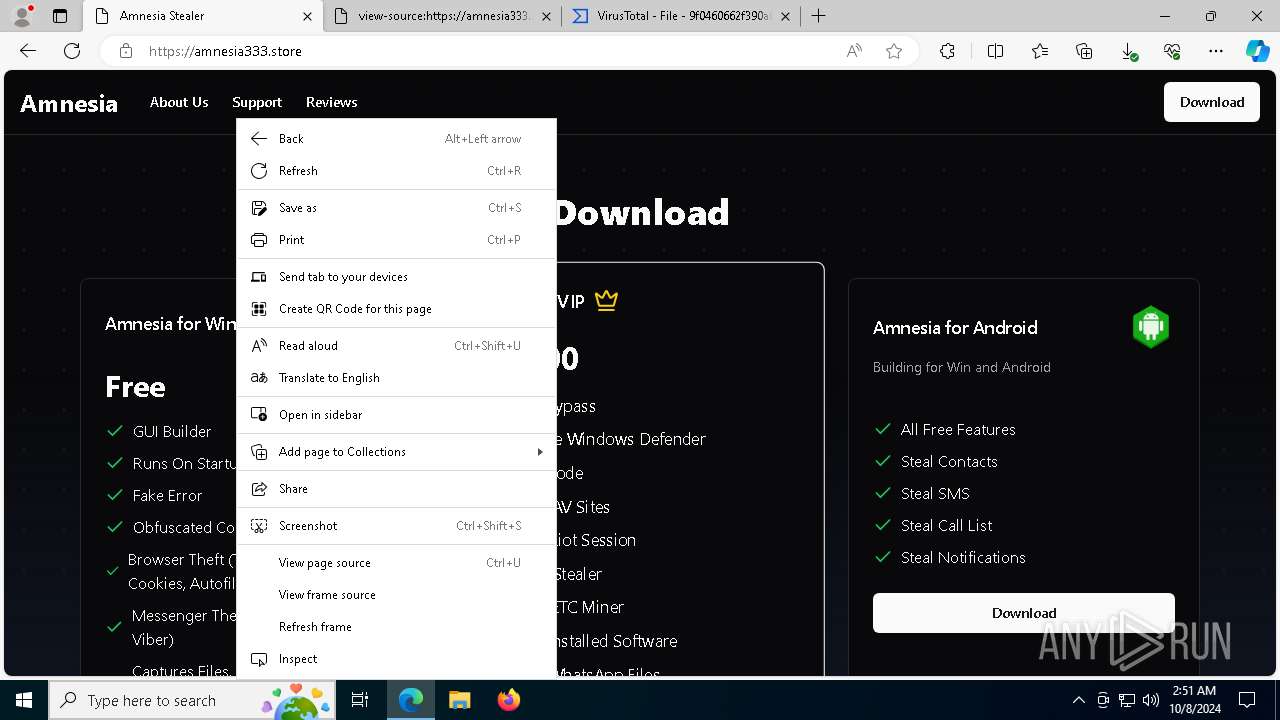Close the VirusTotal tab

click(x=786, y=16)
